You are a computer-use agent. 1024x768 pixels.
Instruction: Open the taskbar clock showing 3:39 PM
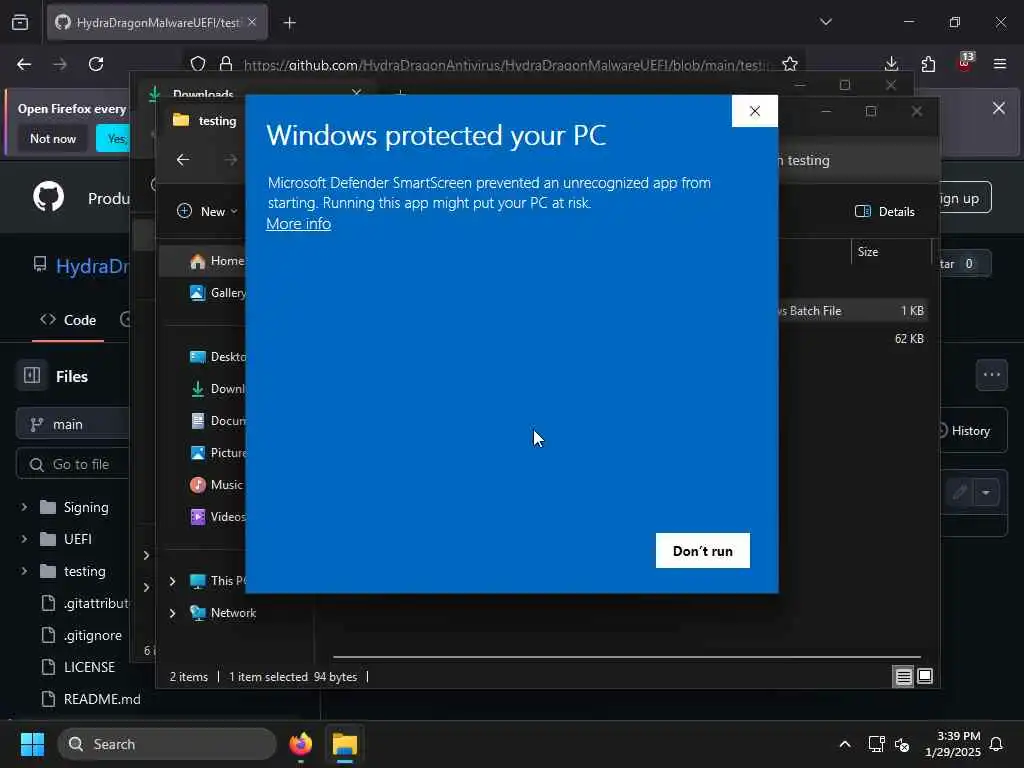952,744
